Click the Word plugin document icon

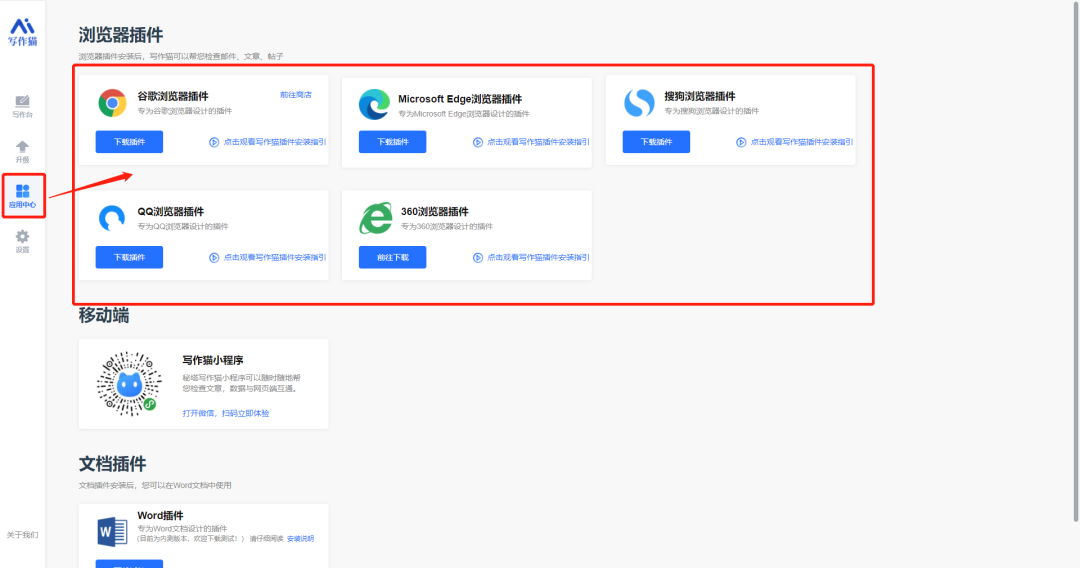click(111, 531)
